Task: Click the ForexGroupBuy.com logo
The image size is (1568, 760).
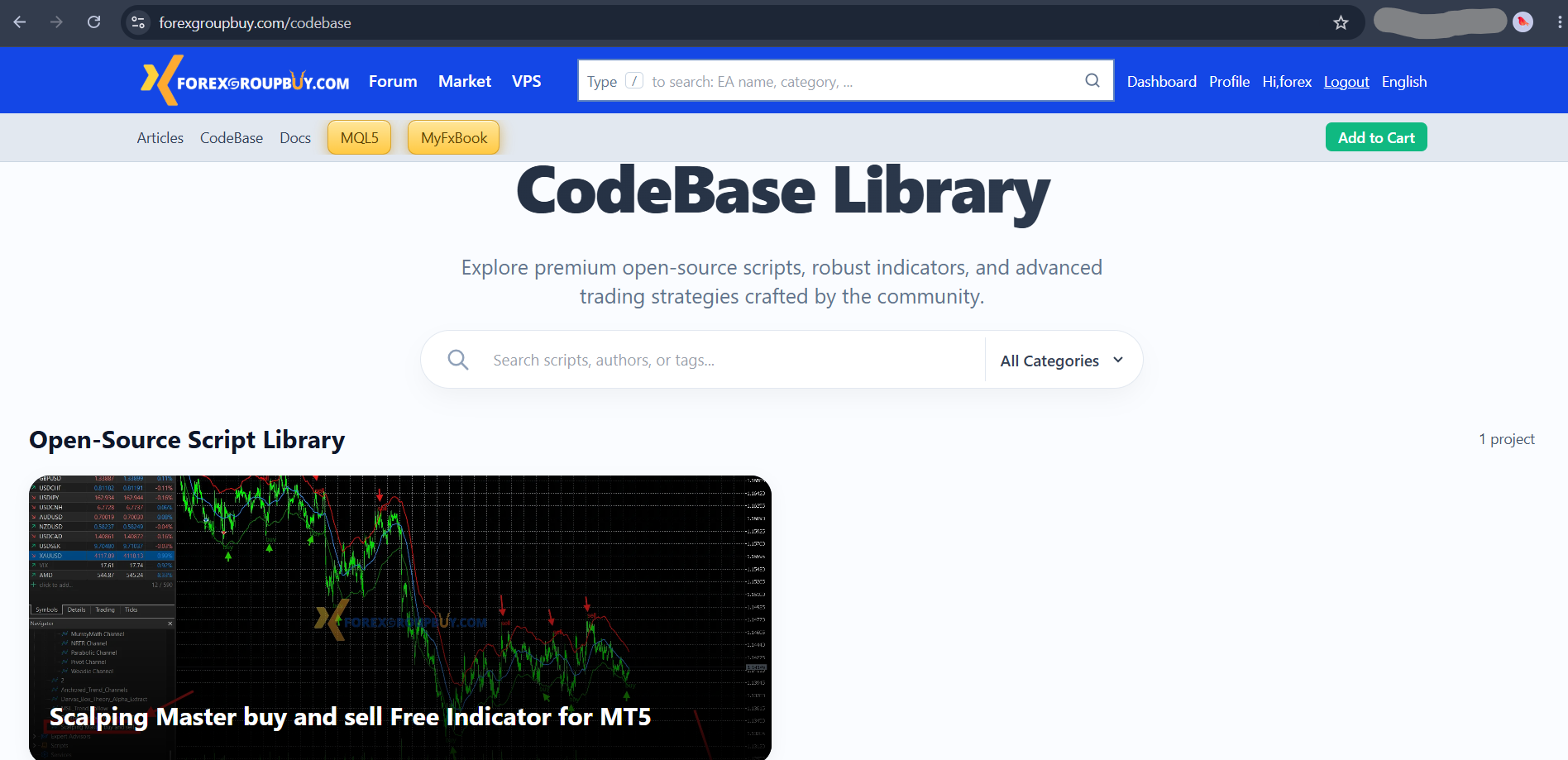Action: point(245,81)
